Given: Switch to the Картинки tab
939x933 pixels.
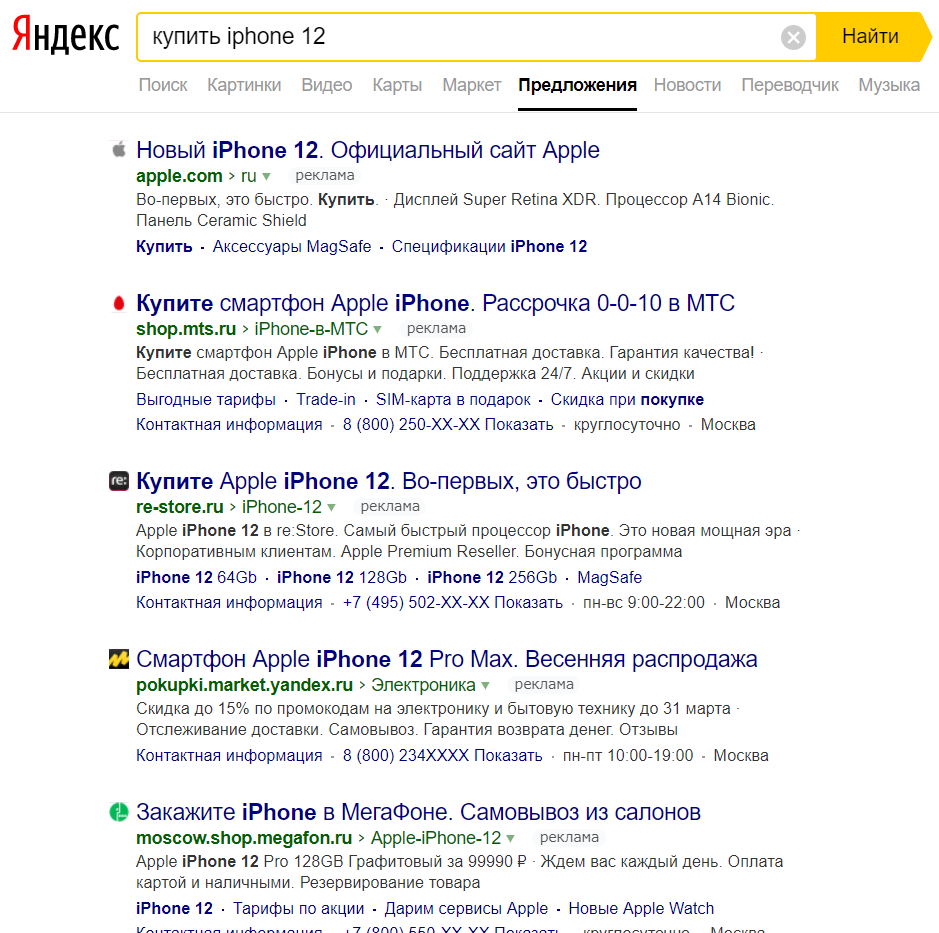Looking at the screenshot, I should click(244, 85).
